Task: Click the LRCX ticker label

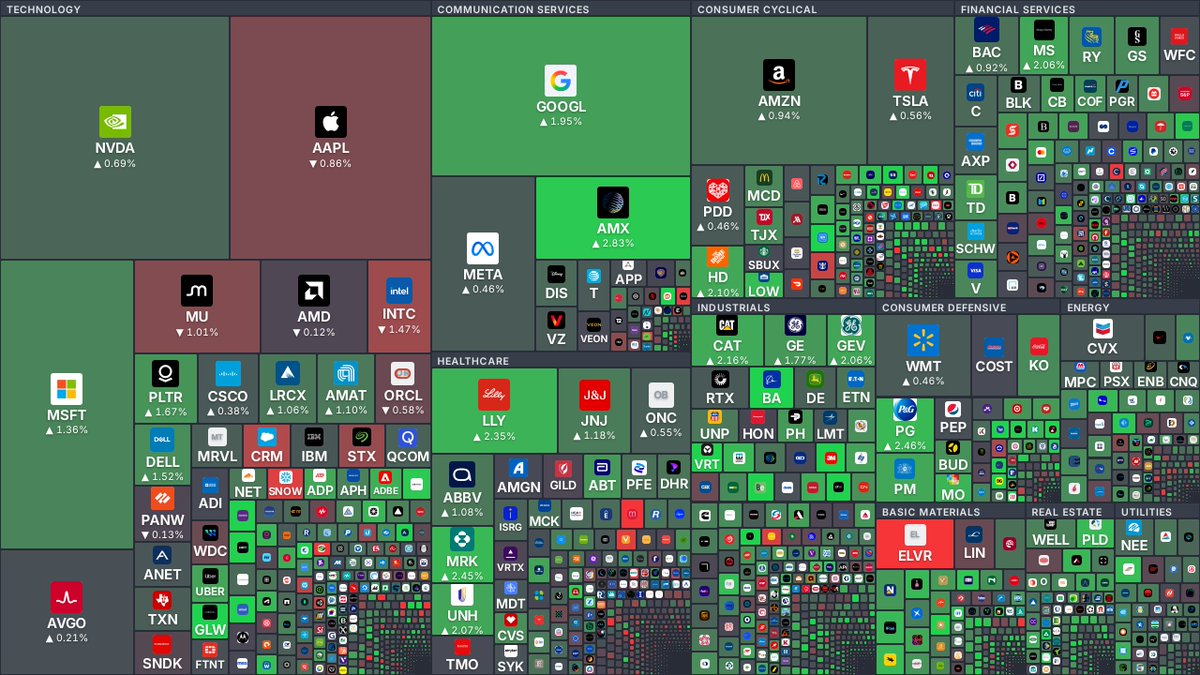Action: point(288,395)
